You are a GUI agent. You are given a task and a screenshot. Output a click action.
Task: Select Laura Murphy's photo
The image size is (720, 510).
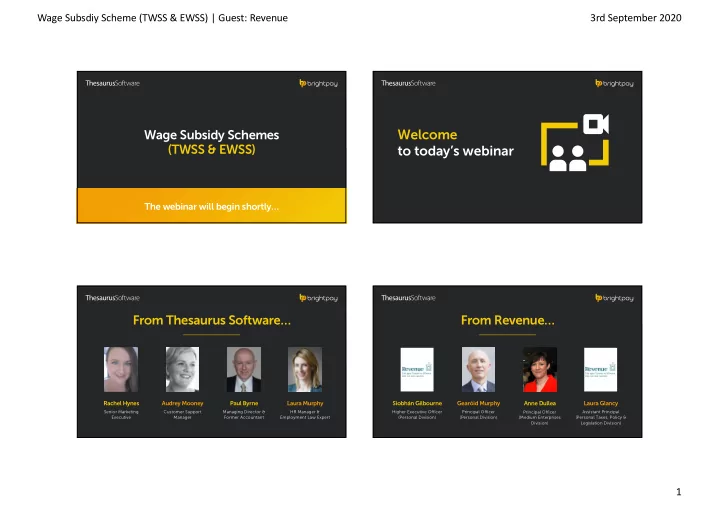pyautogui.click(x=305, y=369)
